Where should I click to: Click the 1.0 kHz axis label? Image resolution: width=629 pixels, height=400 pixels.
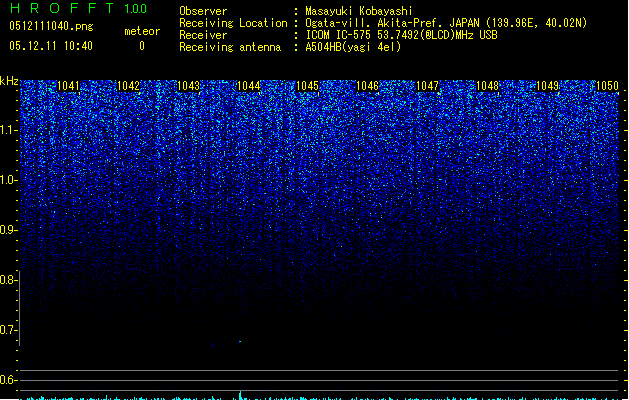click(x=8, y=180)
